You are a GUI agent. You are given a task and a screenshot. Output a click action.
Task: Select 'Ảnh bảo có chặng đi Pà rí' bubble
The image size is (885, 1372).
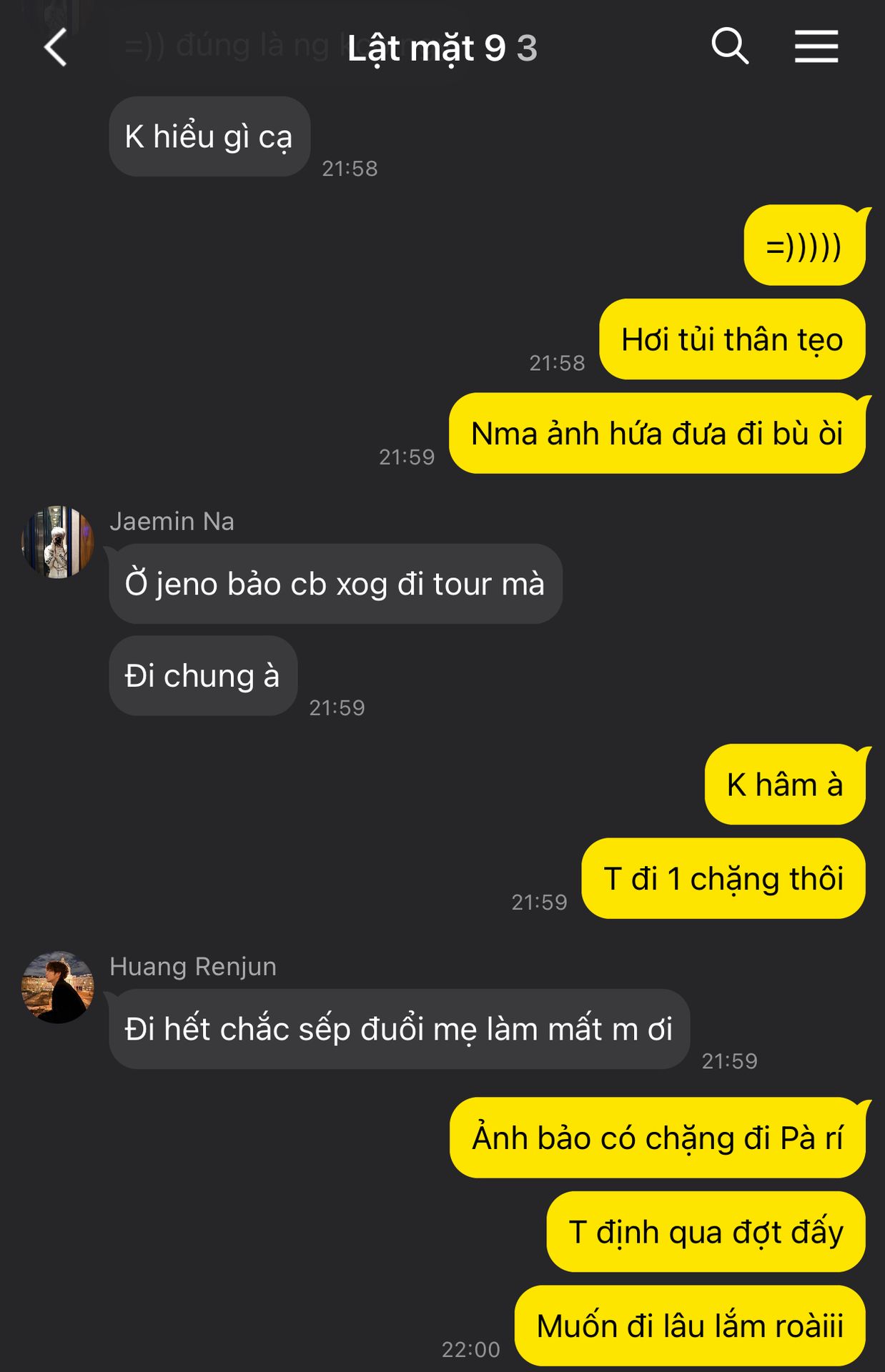tap(658, 1138)
